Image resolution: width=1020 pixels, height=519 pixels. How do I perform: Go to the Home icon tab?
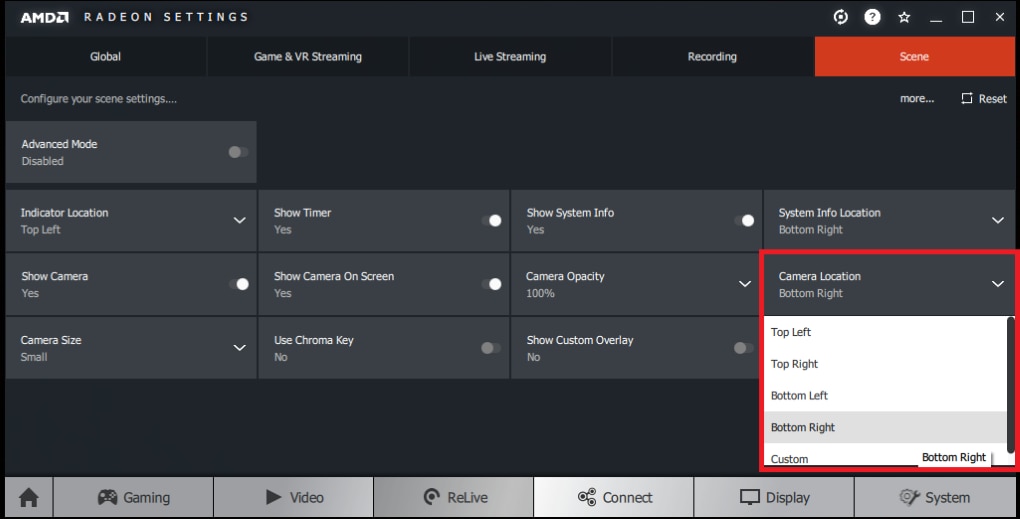29,498
